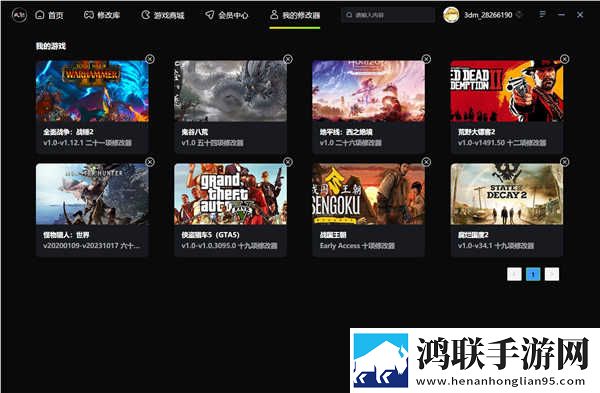Remove the 侠盗猎车5 (GTA5) card
Image resolution: width=600 pixels, height=393 pixels.
pos(288,162)
